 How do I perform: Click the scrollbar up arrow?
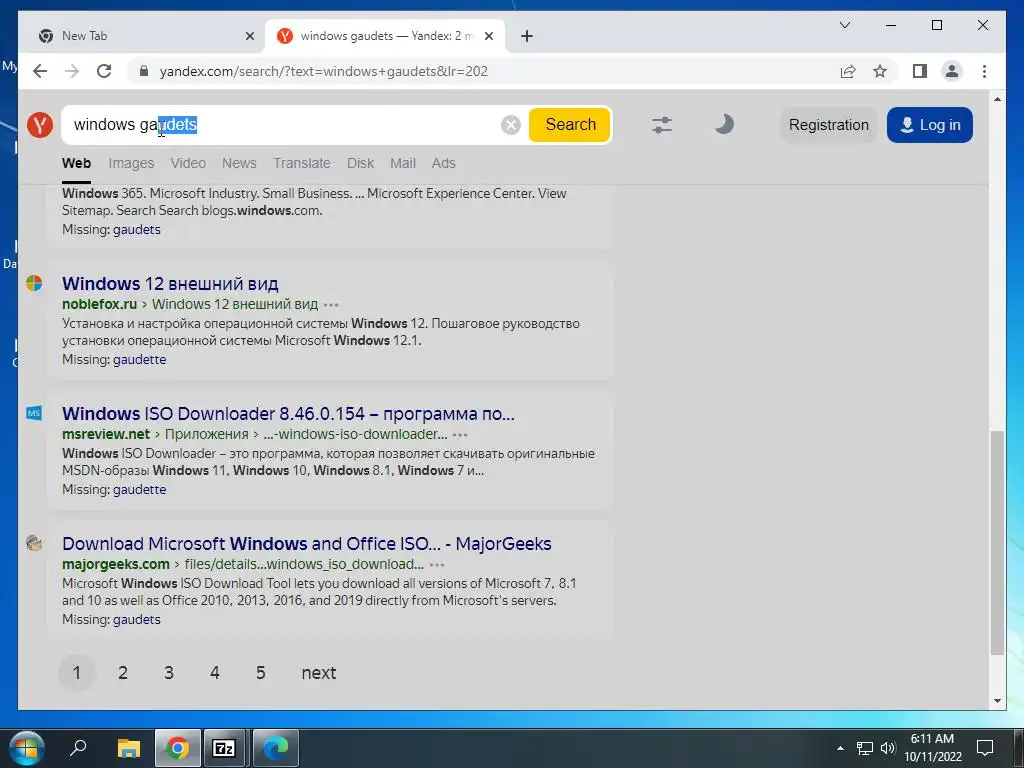pos(997,99)
